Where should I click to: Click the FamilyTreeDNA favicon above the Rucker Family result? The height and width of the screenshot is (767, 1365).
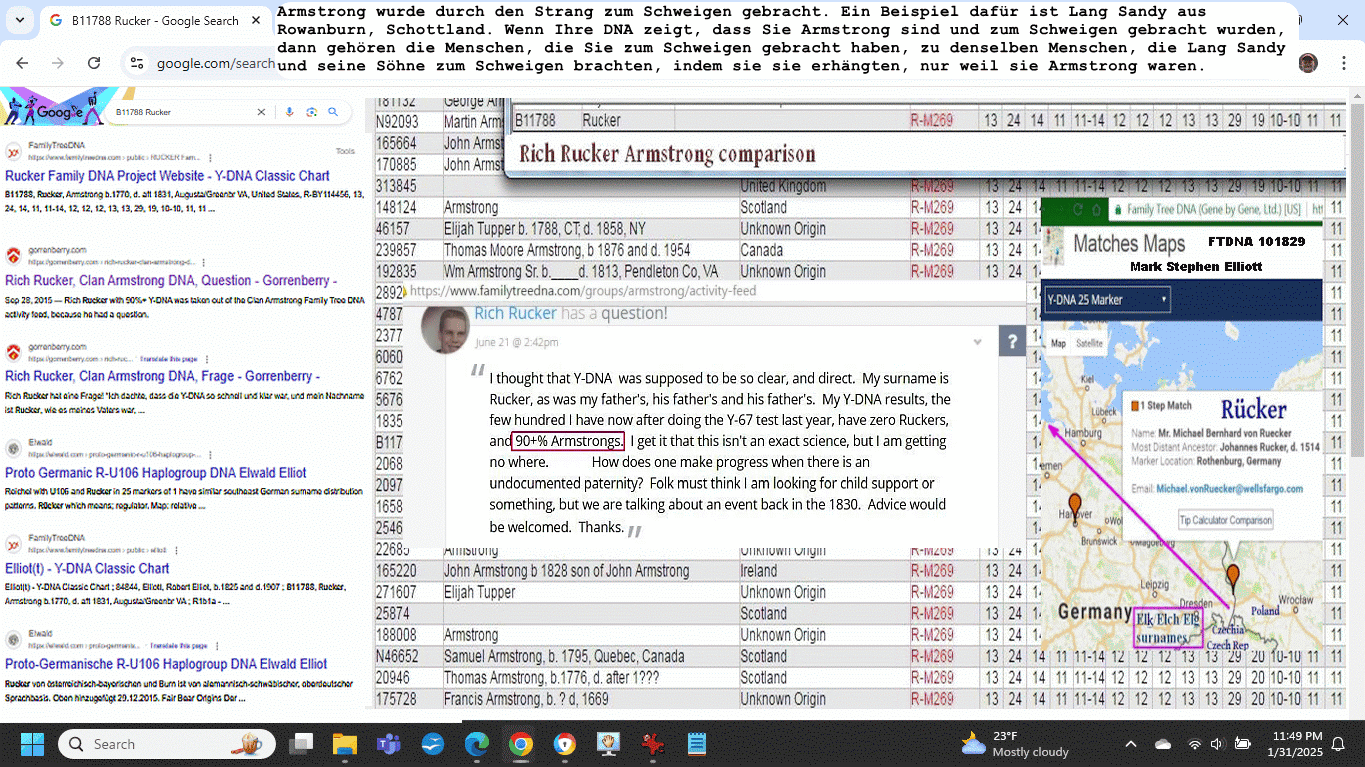13,151
